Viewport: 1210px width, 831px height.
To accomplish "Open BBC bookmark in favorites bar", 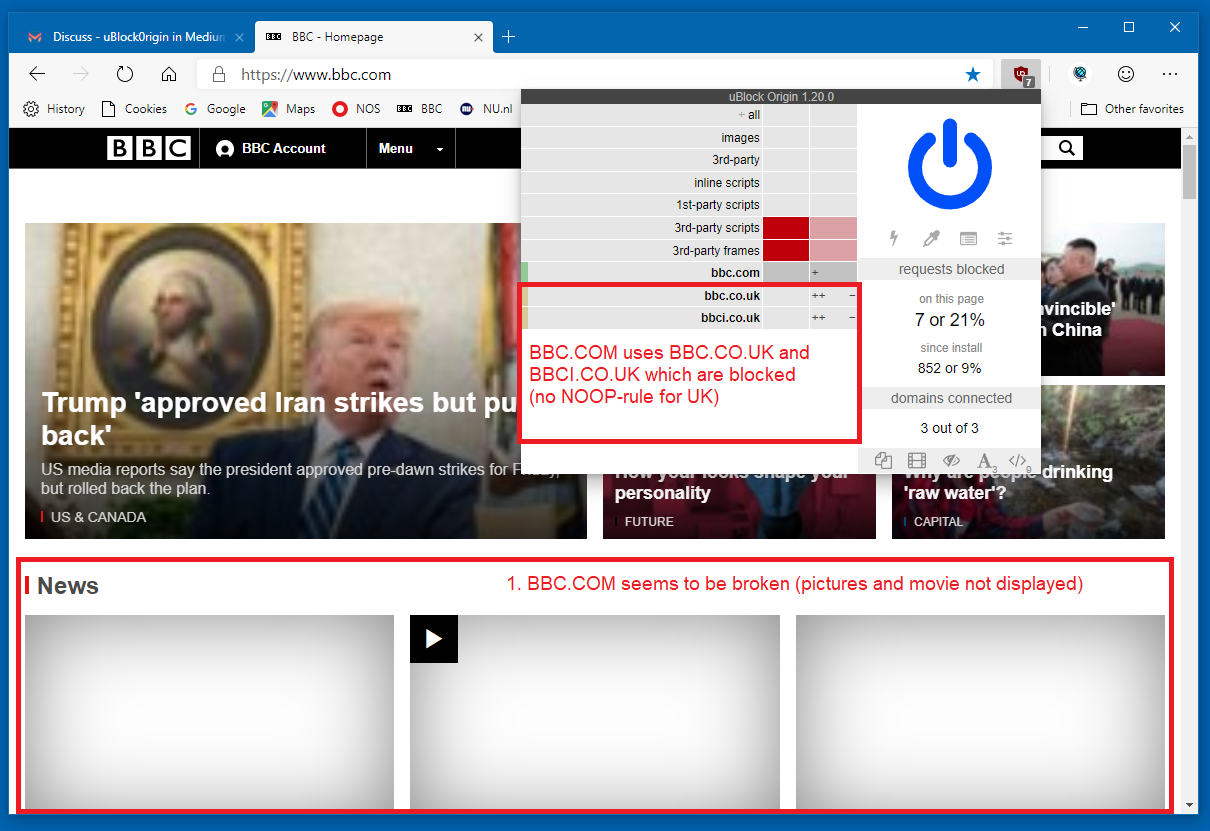I will (x=420, y=109).
